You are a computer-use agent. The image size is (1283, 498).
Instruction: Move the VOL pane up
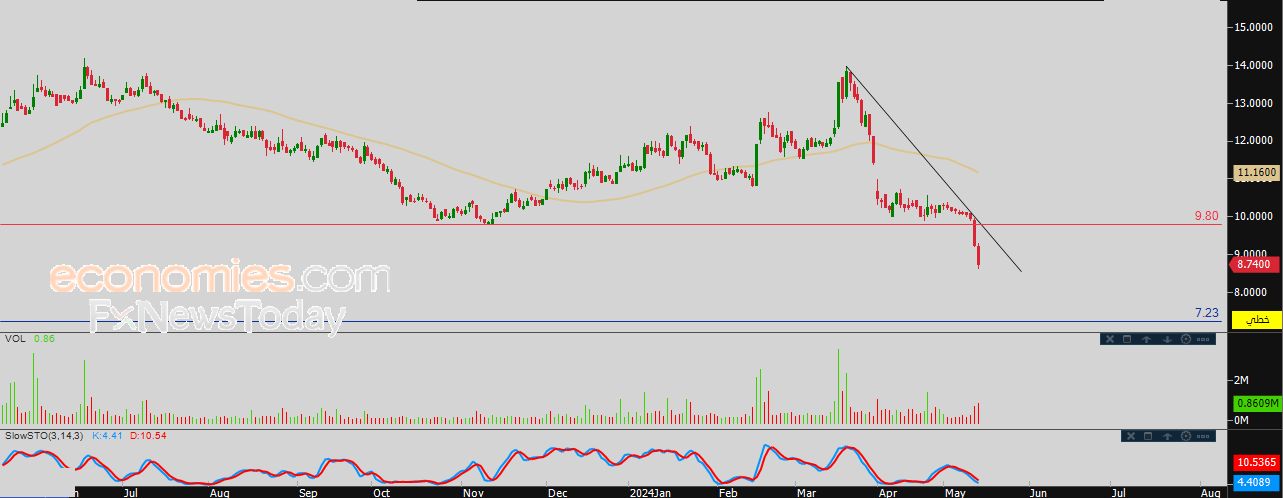coord(1146,339)
